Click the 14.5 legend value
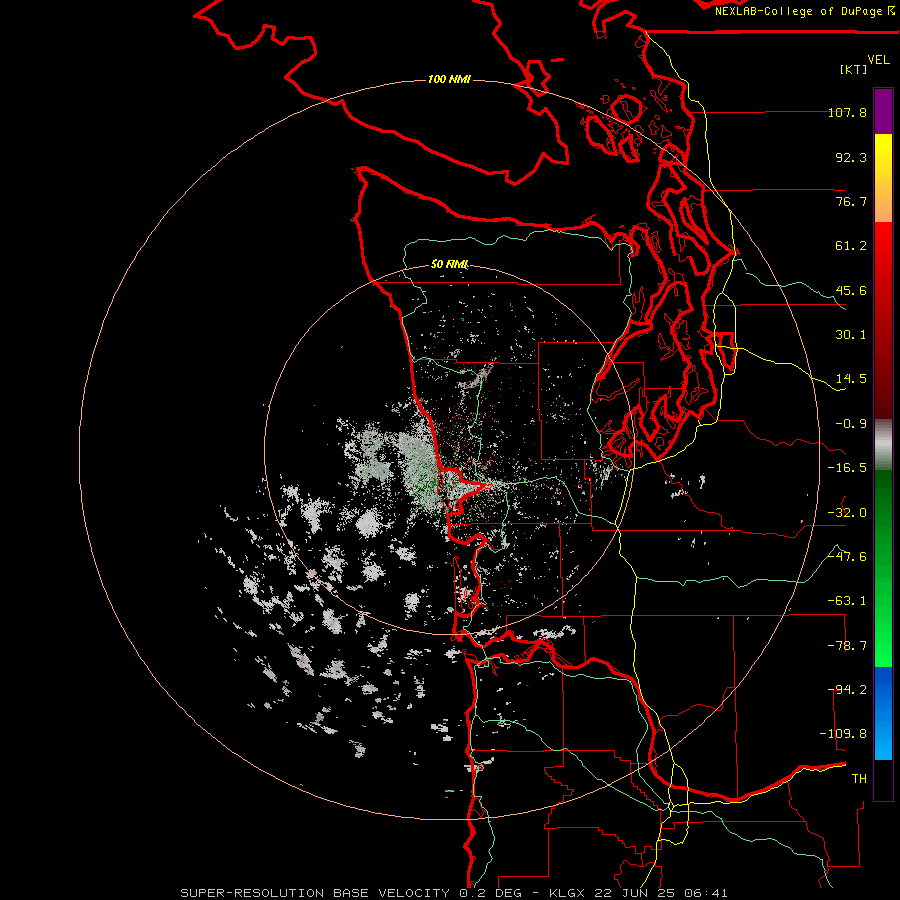 (x=851, y=379)
